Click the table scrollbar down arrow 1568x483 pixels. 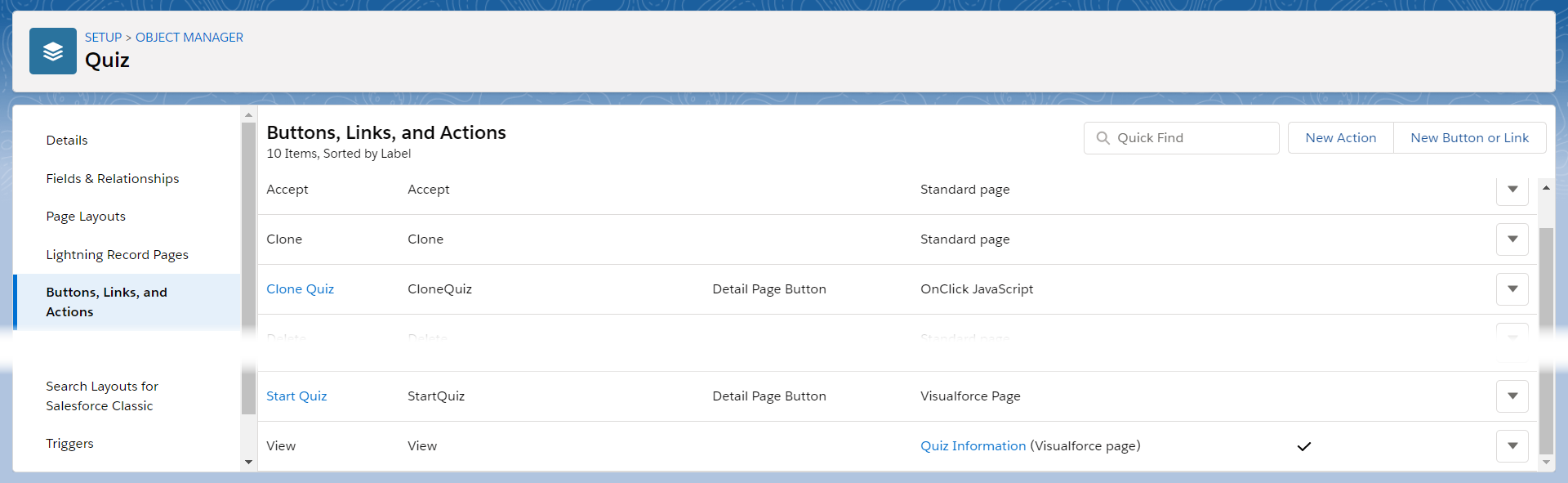click(1546, 463)
